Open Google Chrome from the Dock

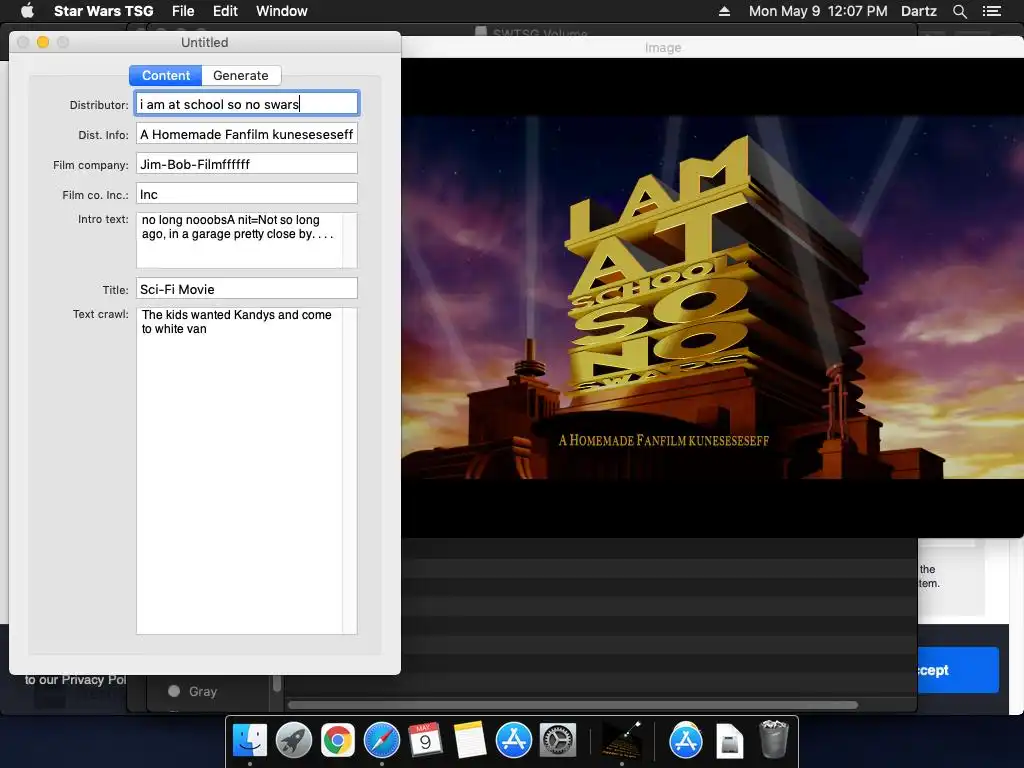338,741
